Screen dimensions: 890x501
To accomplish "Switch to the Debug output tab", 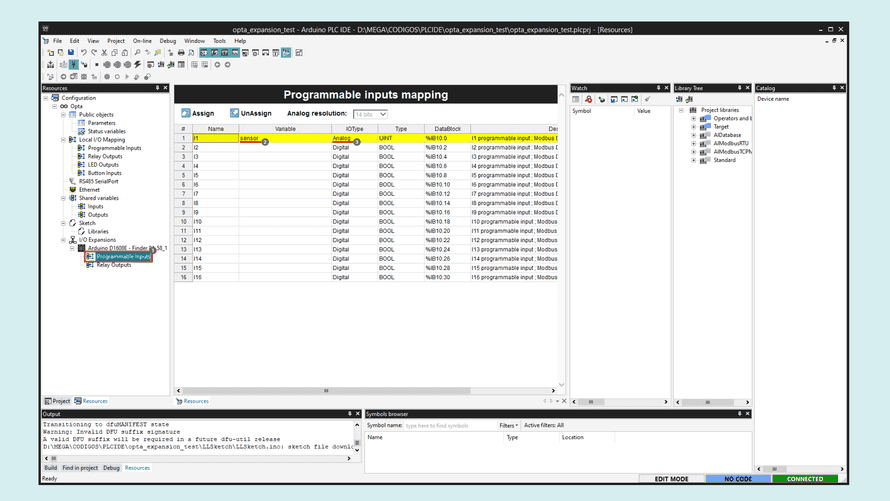I will click(x=111, y=468).
